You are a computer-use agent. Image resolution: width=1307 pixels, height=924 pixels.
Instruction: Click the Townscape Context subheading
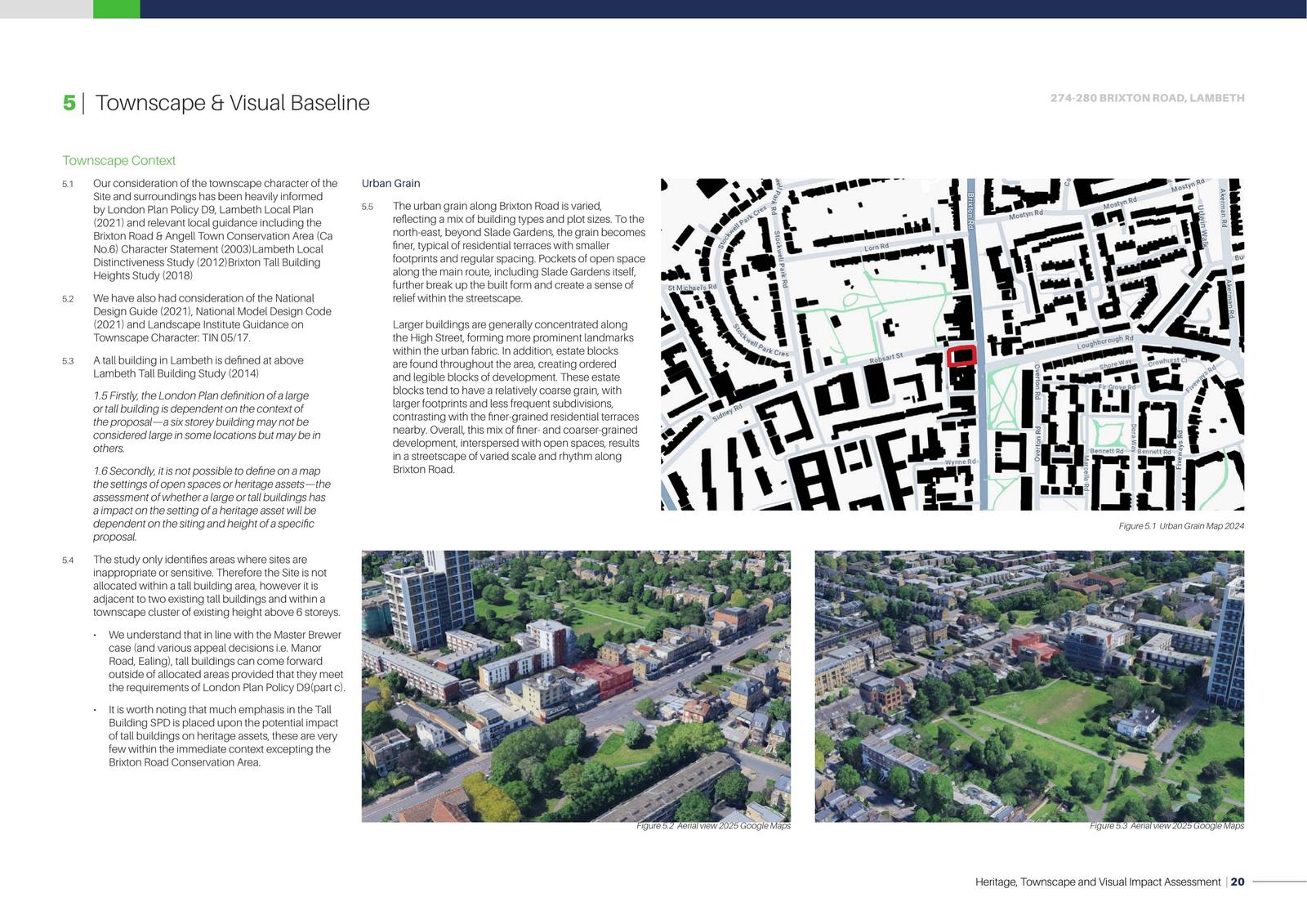118,161
